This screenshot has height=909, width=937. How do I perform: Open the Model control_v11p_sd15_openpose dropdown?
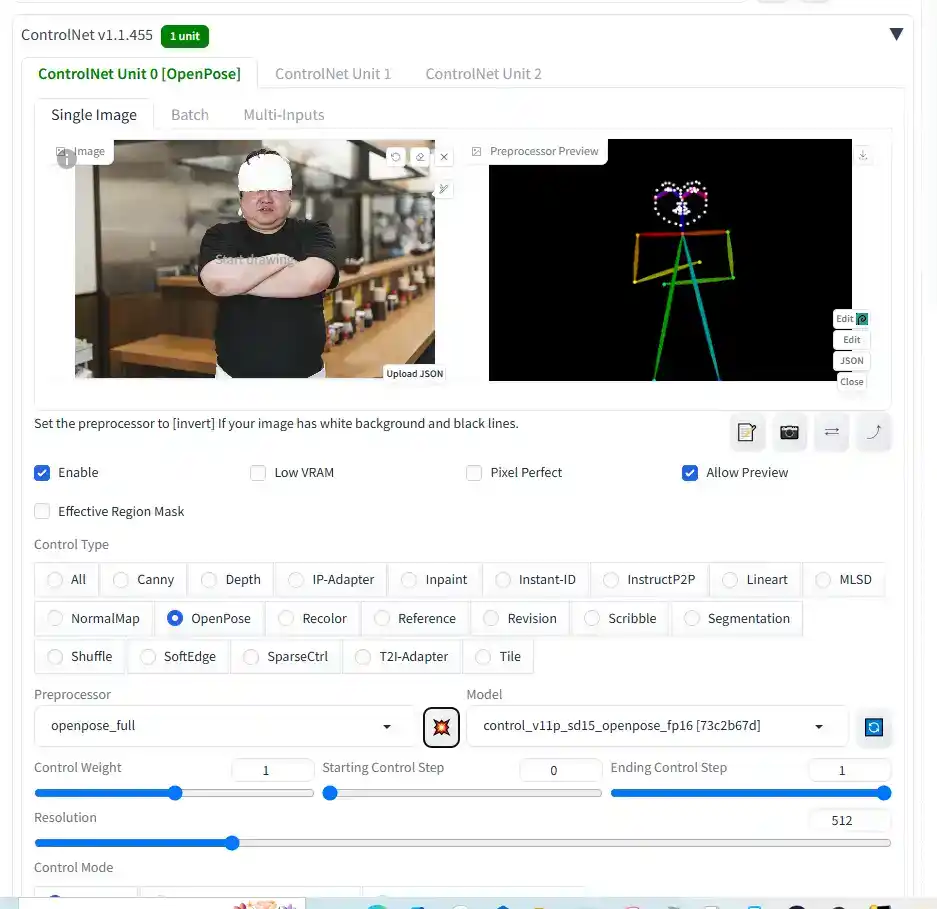coord(657,726)
